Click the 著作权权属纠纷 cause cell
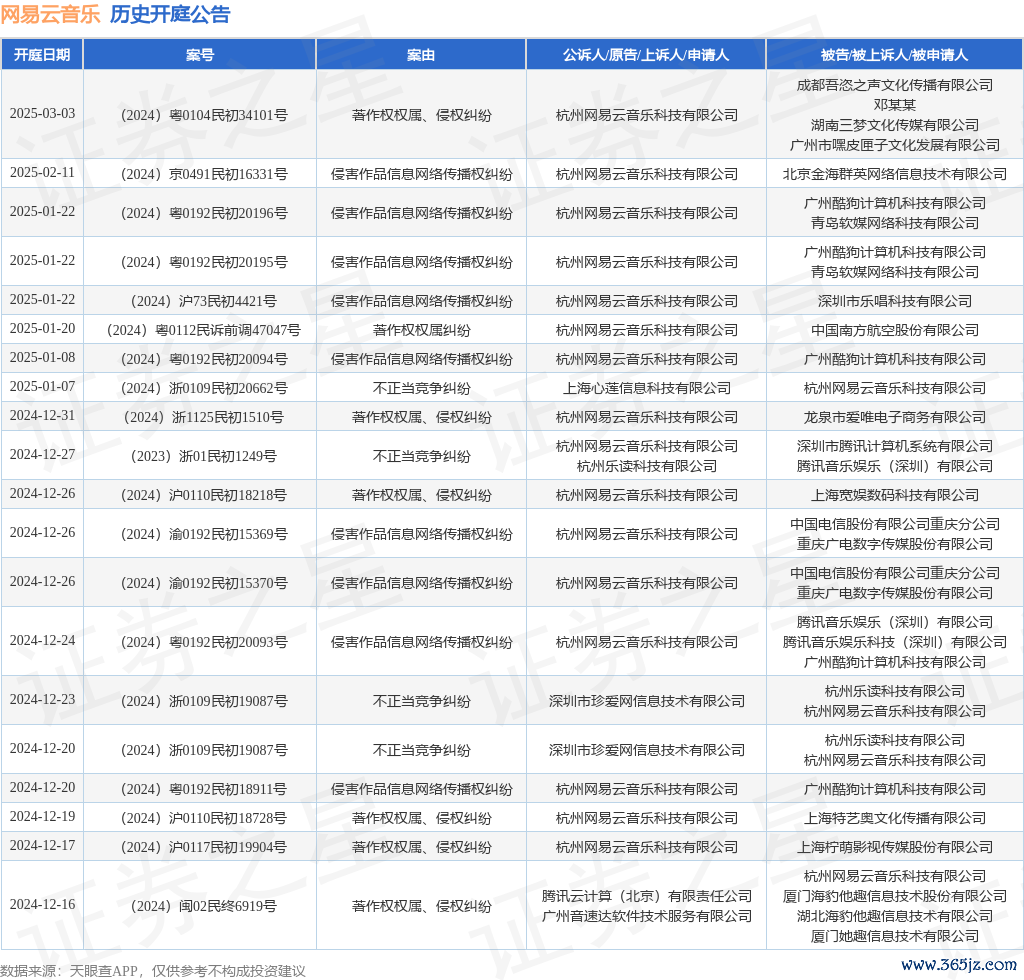Viewport: 1024px width, 980px height. click(x=421, y=330)
